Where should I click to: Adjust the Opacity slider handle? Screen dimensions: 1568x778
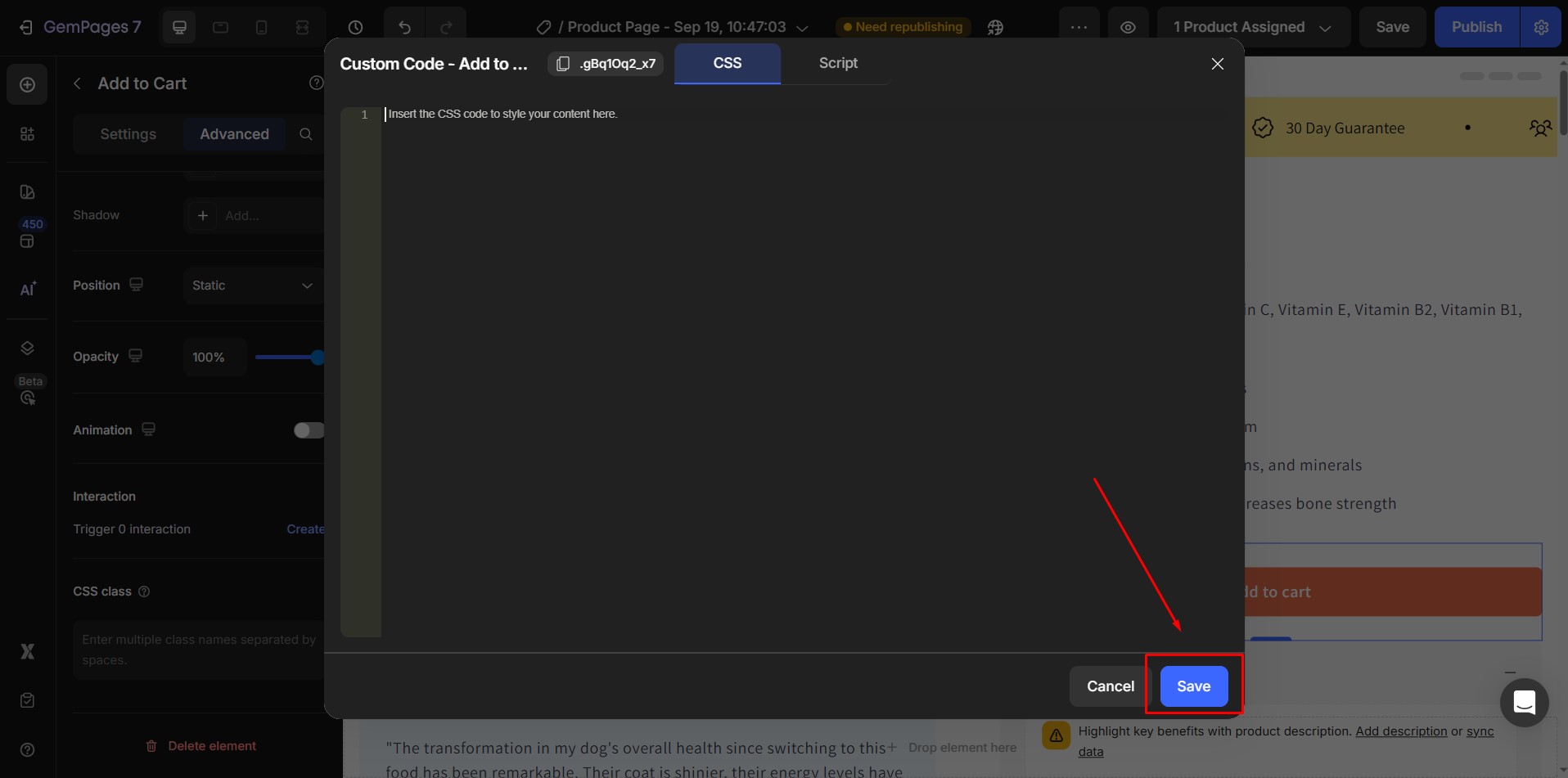pos(318,358)
